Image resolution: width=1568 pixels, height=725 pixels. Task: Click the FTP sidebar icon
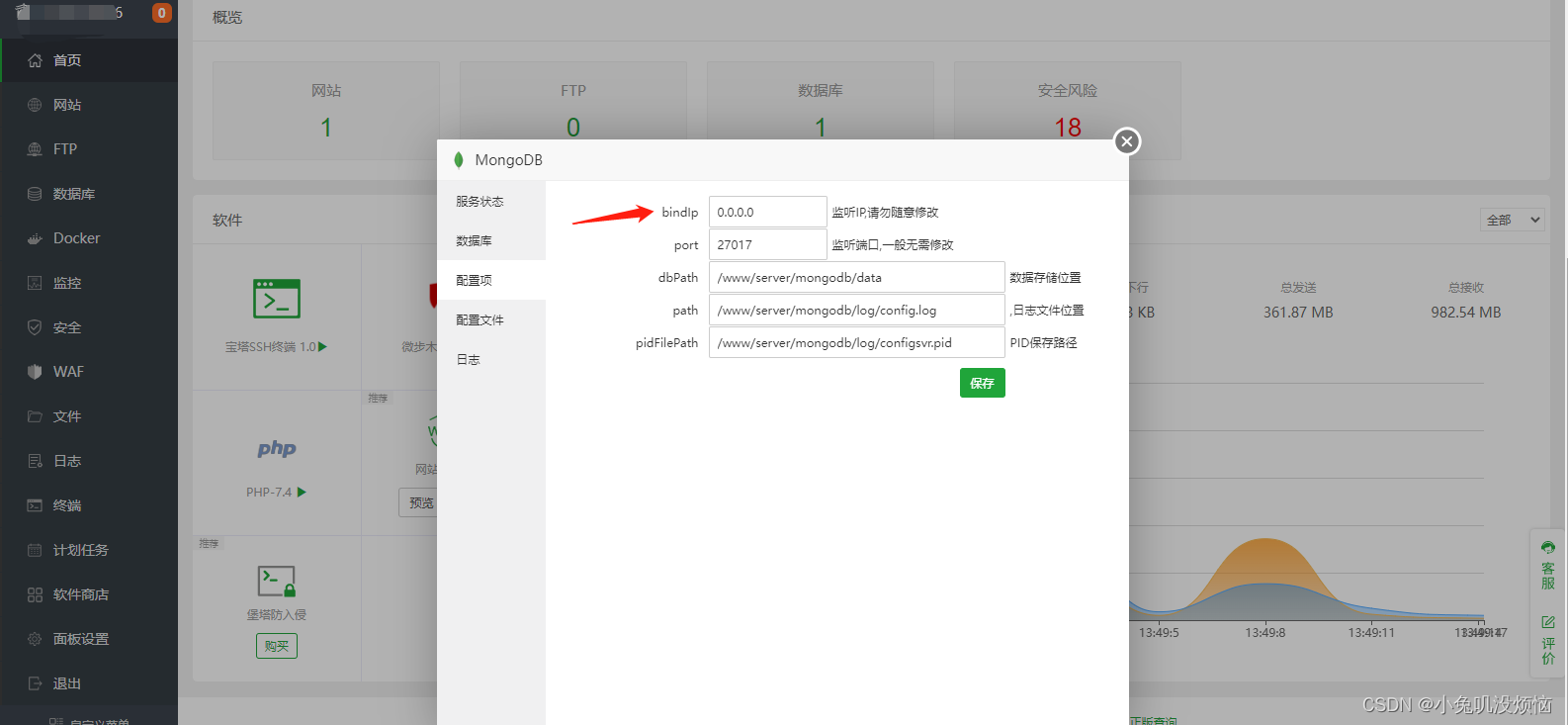pos(35,149)
